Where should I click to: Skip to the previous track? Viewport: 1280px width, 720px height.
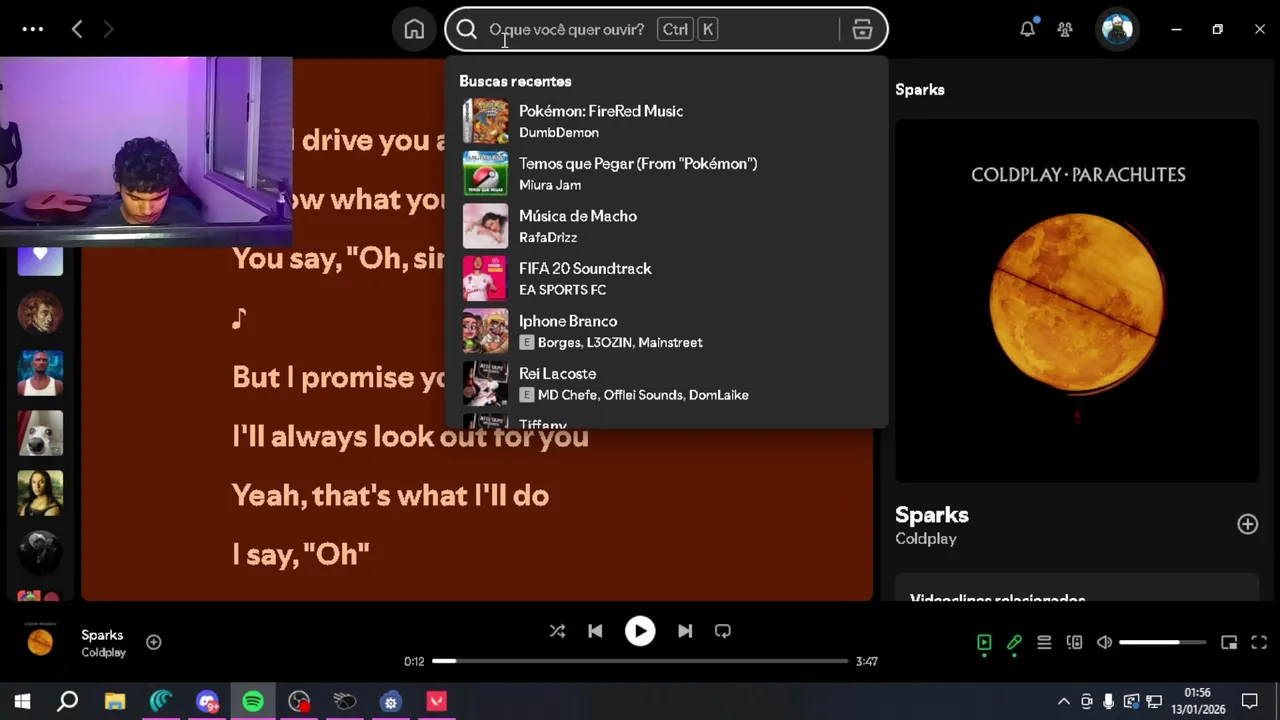[x=595, y=631]
